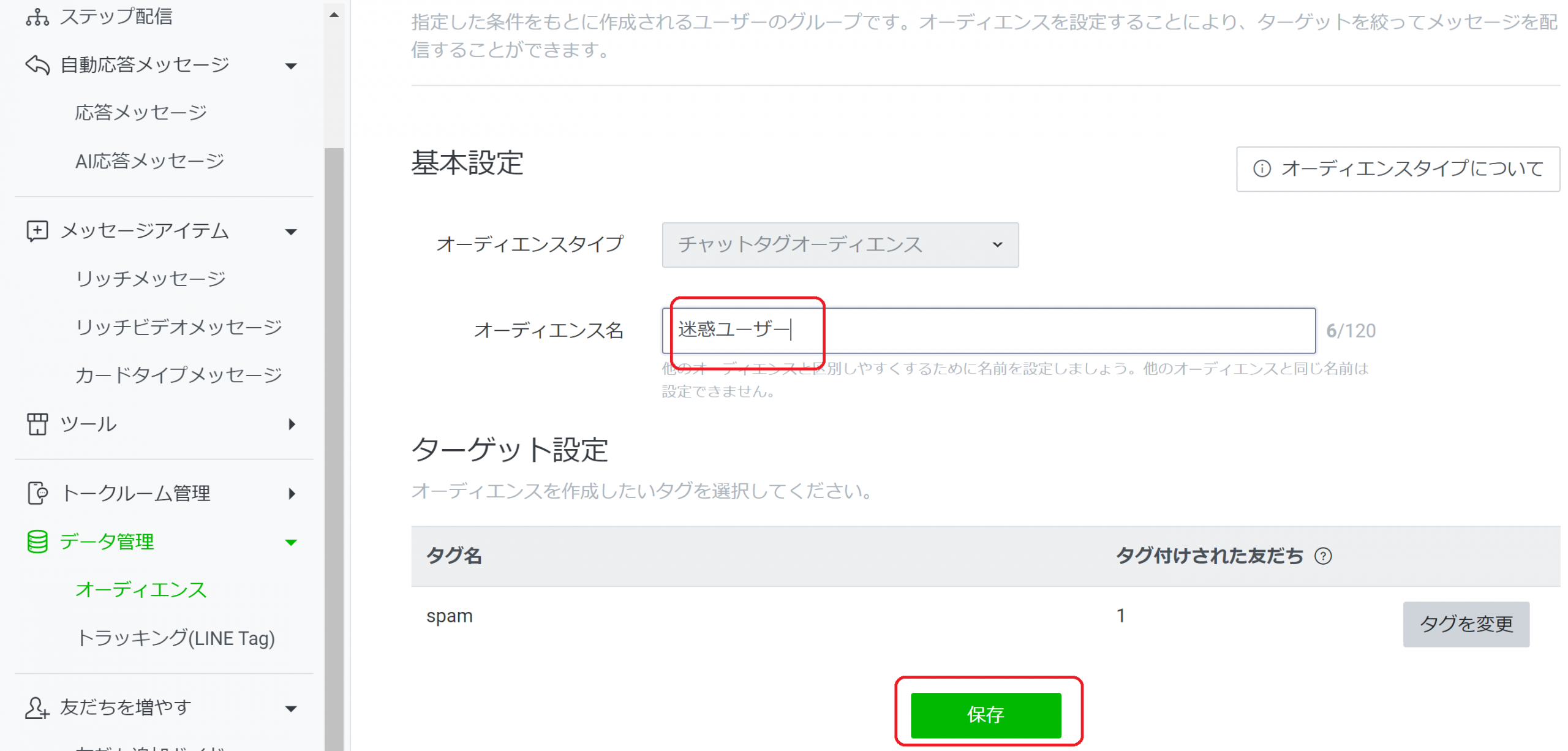Screen dimensions: 1568x751
Task: Click the green data management (データ管理) database icon
Action: 37,542
